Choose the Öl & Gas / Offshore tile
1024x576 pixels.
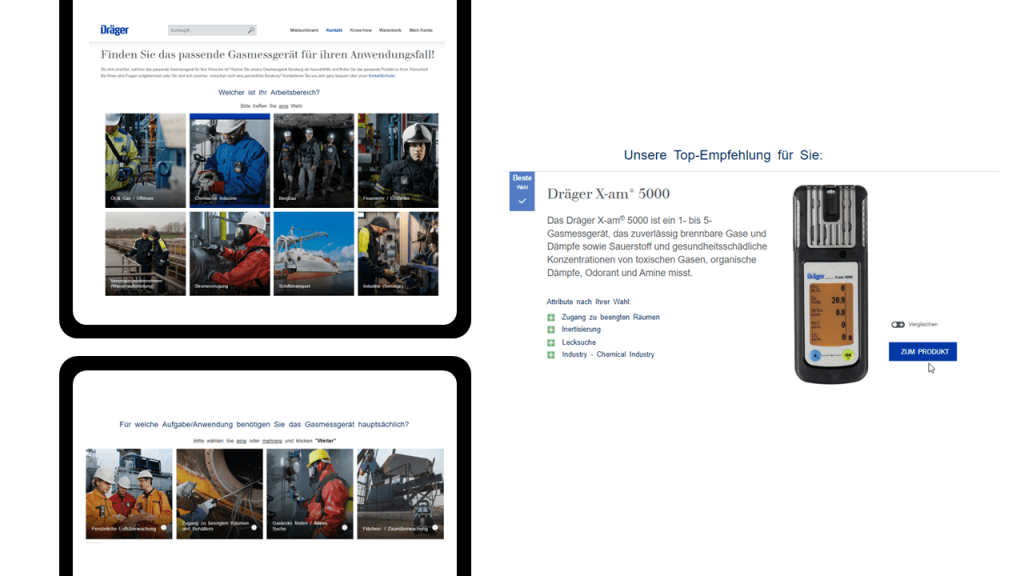point(145,161)
